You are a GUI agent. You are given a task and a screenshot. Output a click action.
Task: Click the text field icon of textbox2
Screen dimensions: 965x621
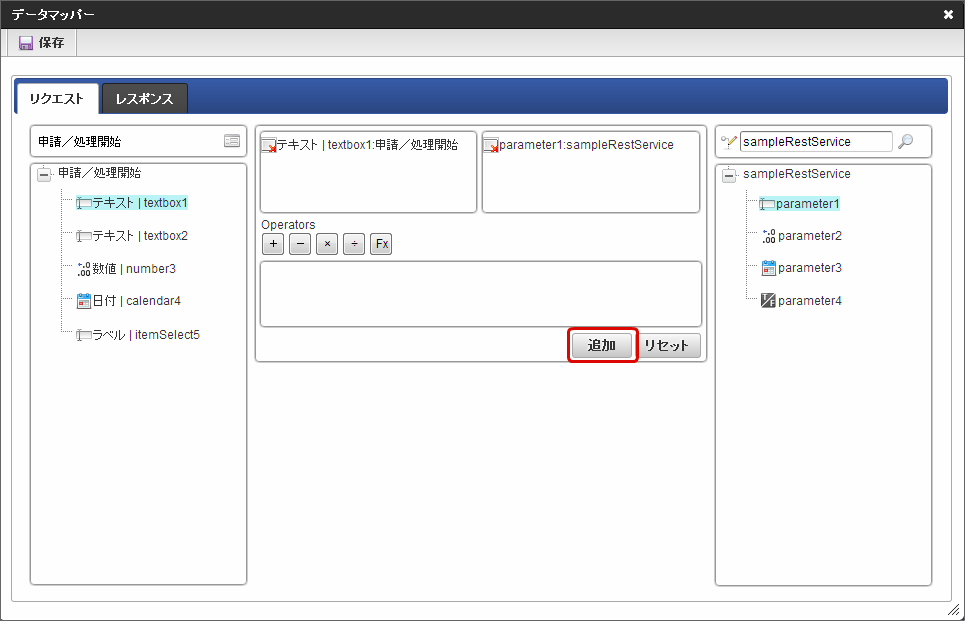(84, 236)
